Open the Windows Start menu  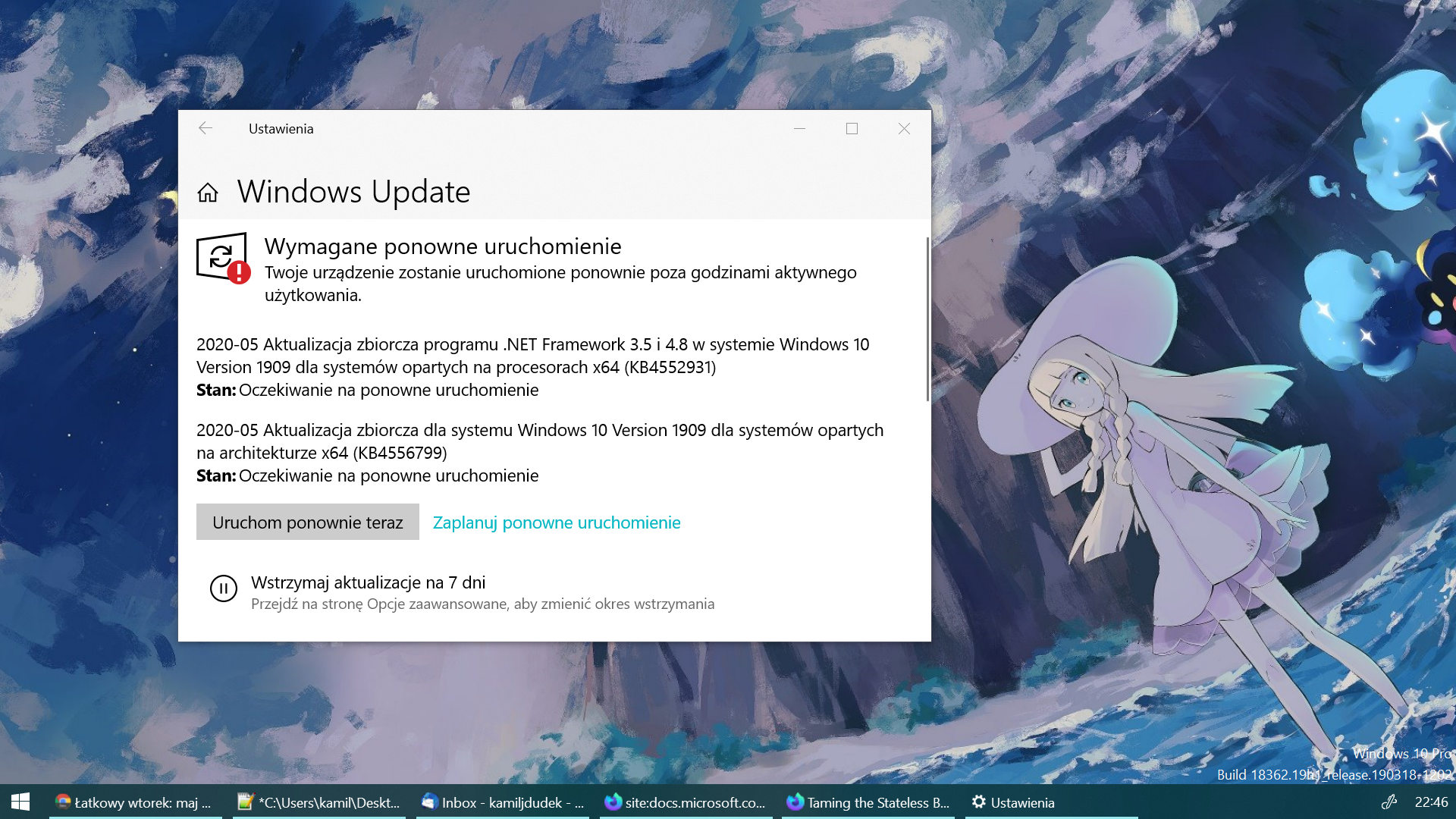[20, 802]
